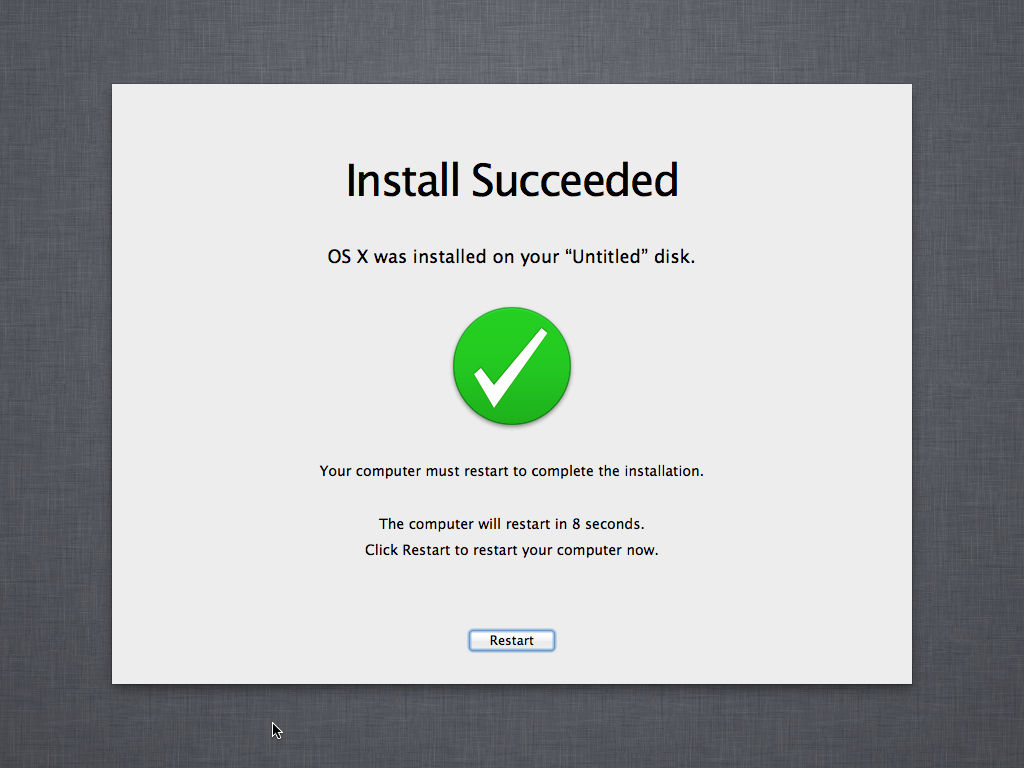Viewport: 1024px width, 768px height.
Task: Click the word "installation." in restart message
Action: click(x=664, y=471)
